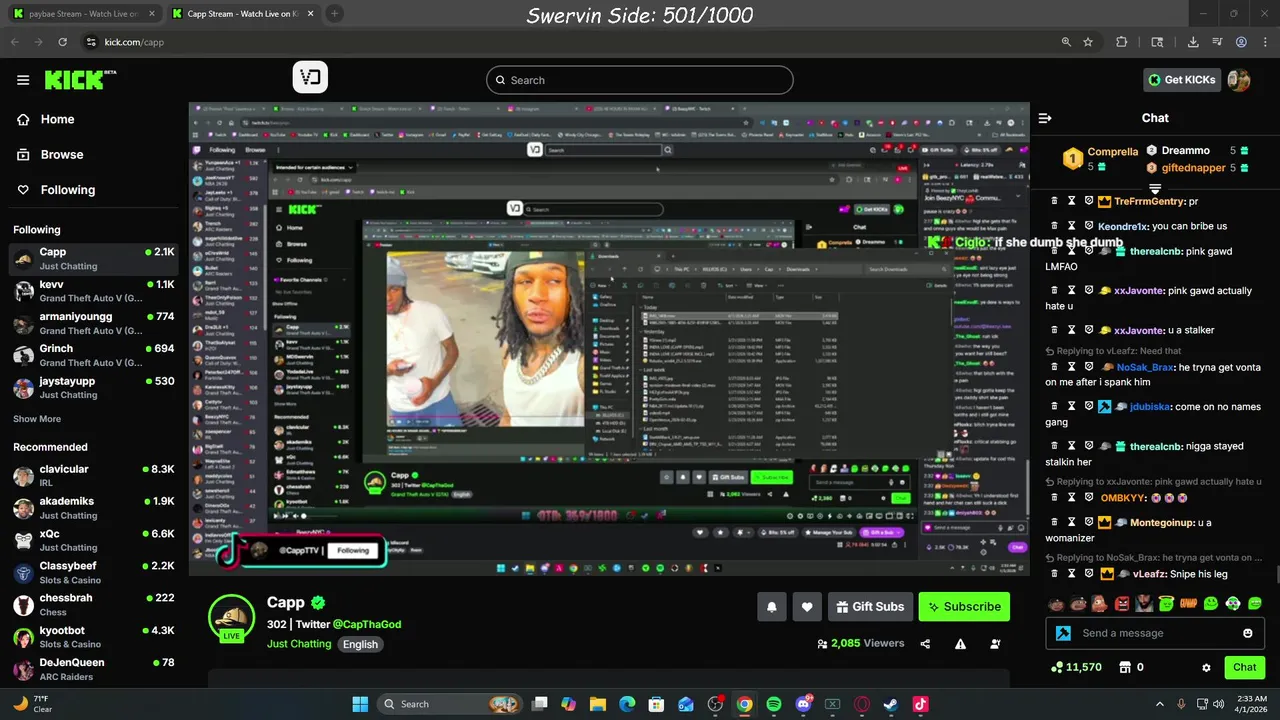Click the heart follow button for Capp
This screenshot has height=720, width=1280.
(x=807, y=607)
